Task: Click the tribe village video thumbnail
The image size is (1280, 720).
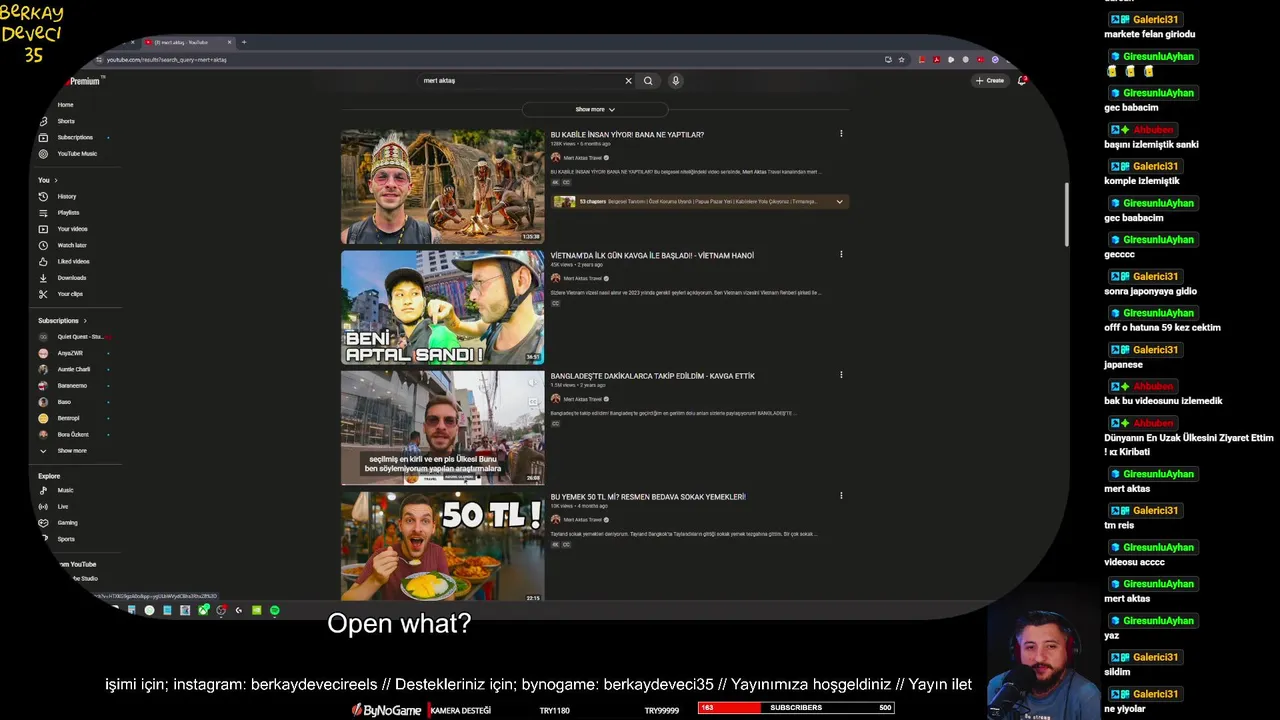Action: 442,186
